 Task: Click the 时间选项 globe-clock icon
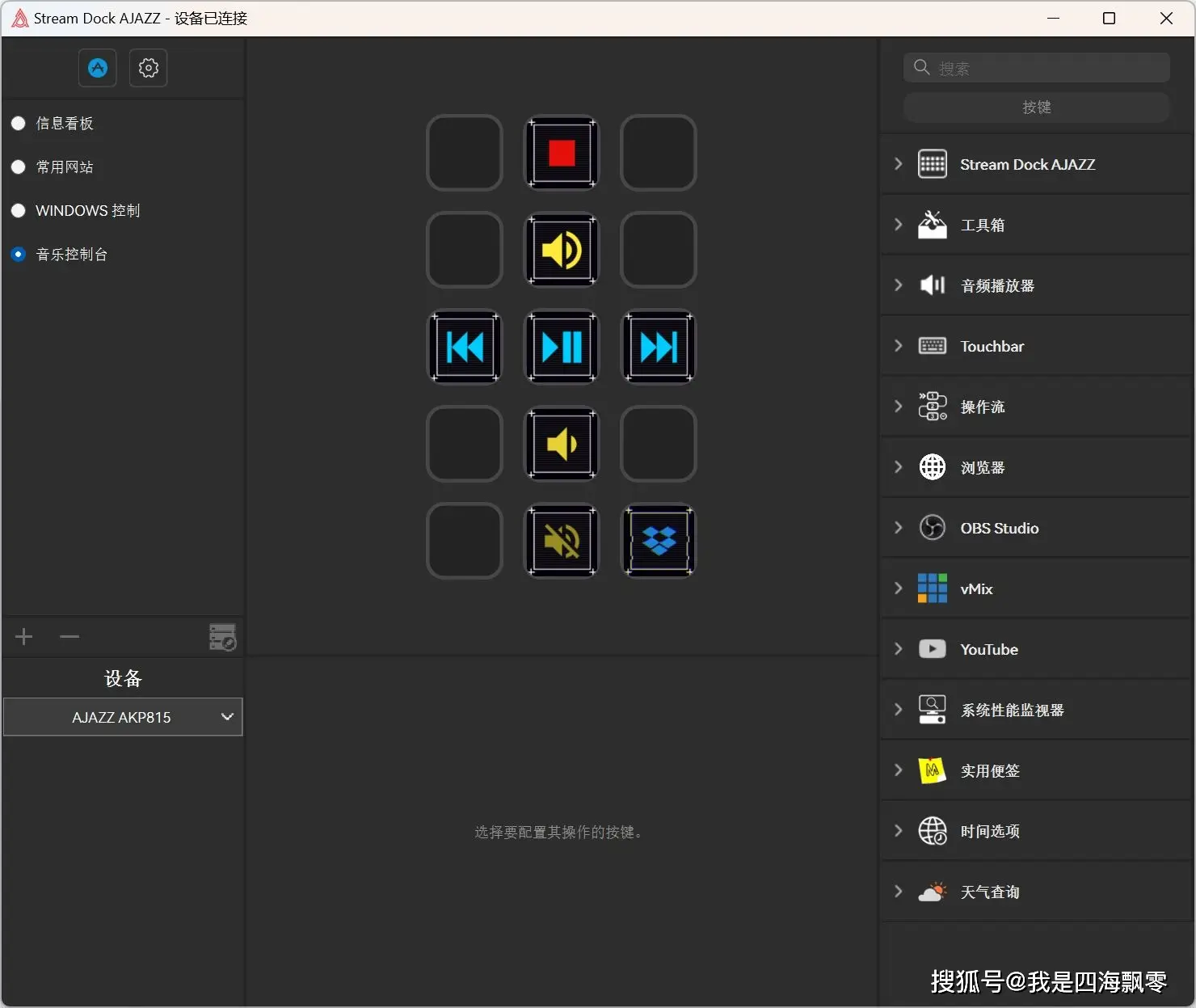tap(933, 831)
